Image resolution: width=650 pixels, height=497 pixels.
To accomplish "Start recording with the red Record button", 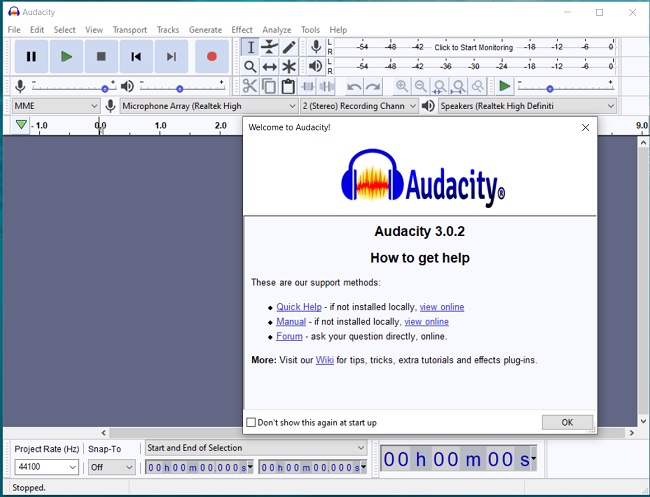I will 212,56.
